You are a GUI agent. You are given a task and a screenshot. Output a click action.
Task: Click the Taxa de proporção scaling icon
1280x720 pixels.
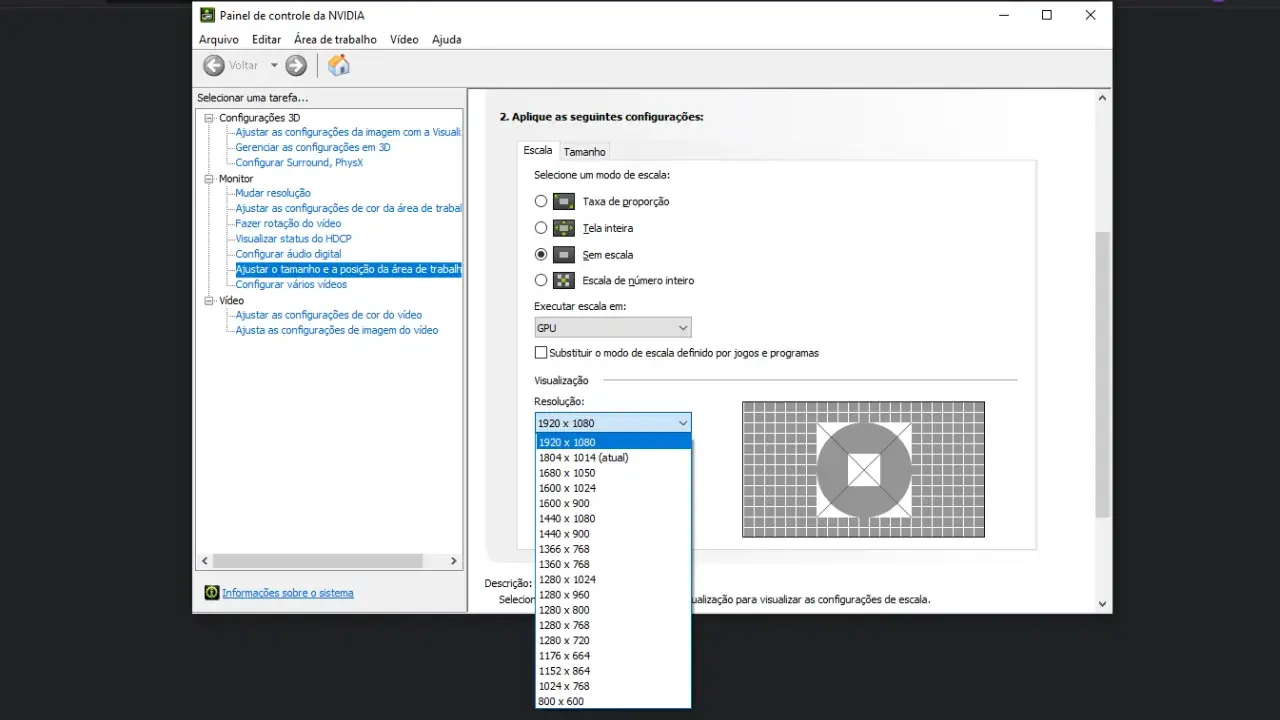coord(564,201)
